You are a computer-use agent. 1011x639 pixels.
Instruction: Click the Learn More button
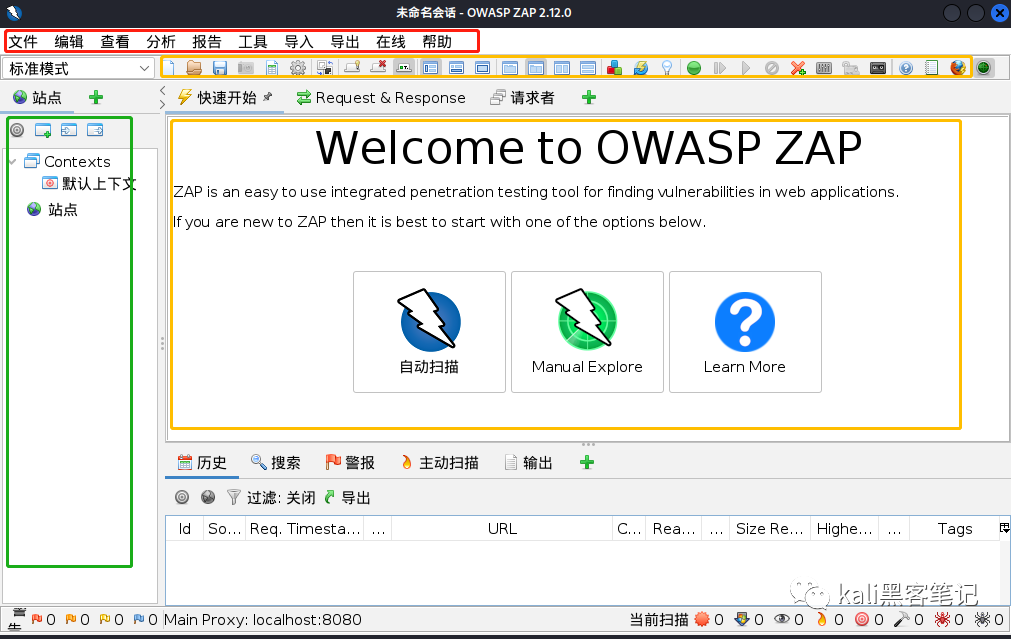click(x=745, y=332)
